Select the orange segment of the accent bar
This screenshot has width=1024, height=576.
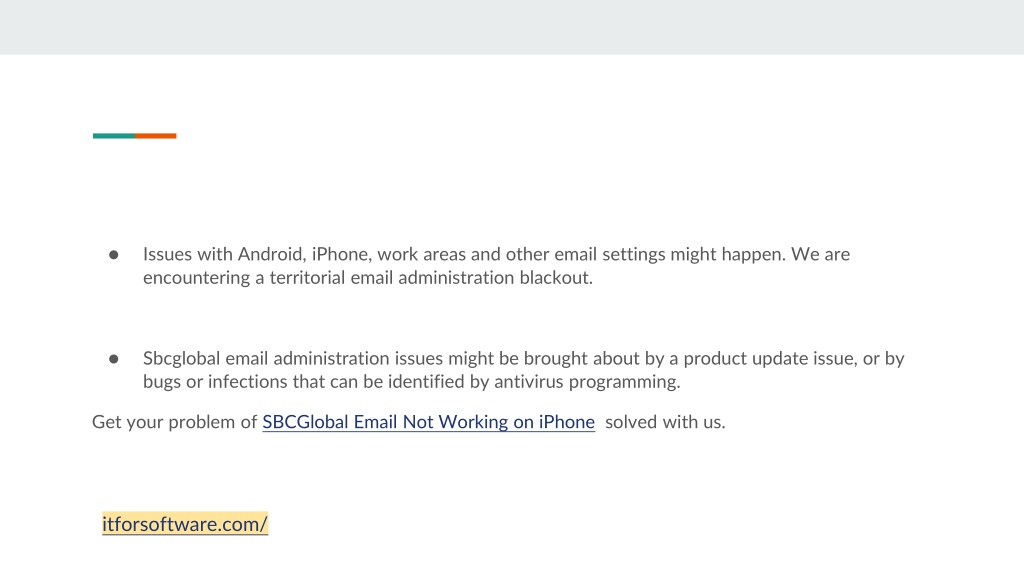[155, 136]
